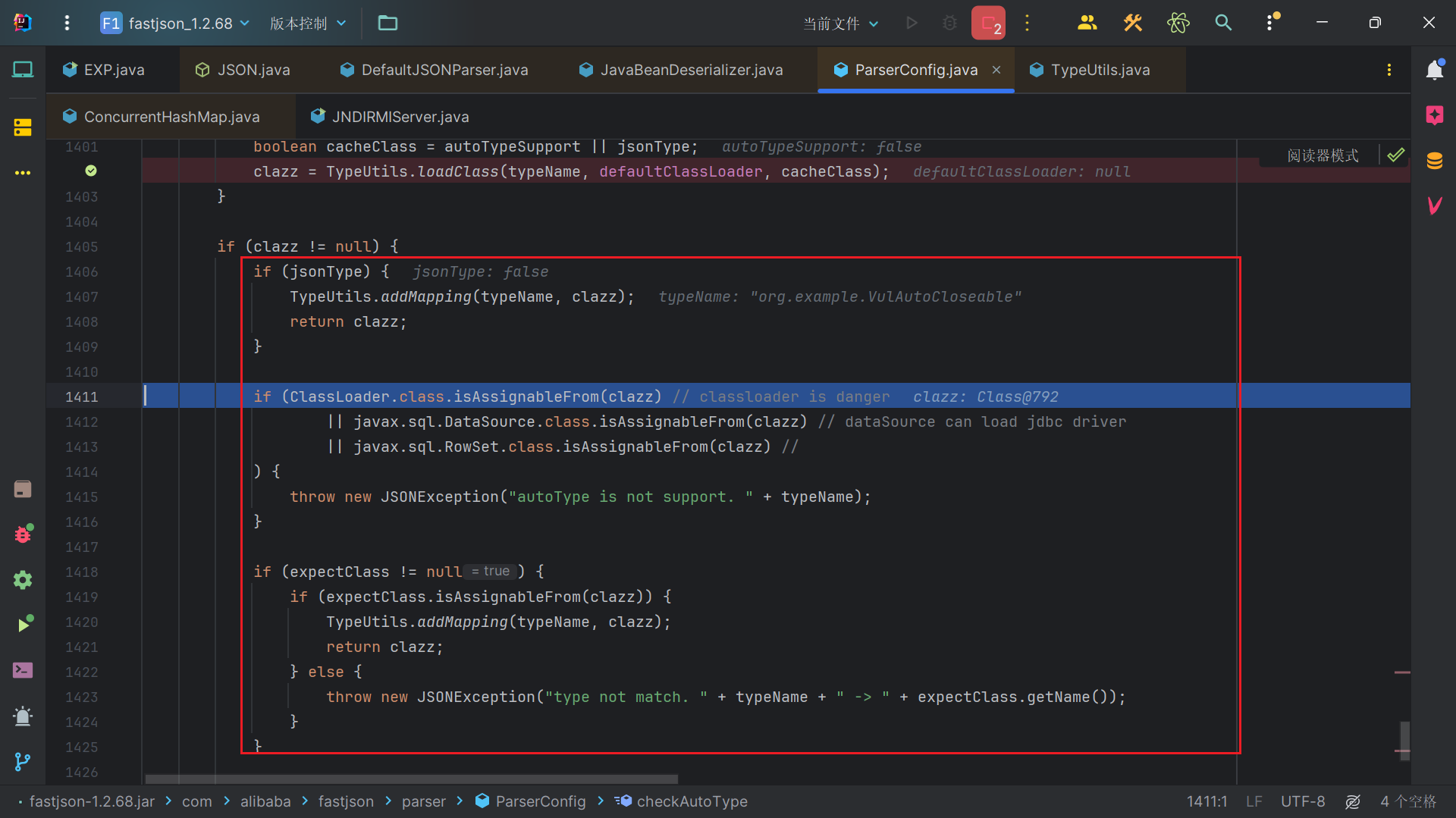Screen dimensions: 1456x818
Task: Open more run actions vertical dots
Action: point(1028,23)
